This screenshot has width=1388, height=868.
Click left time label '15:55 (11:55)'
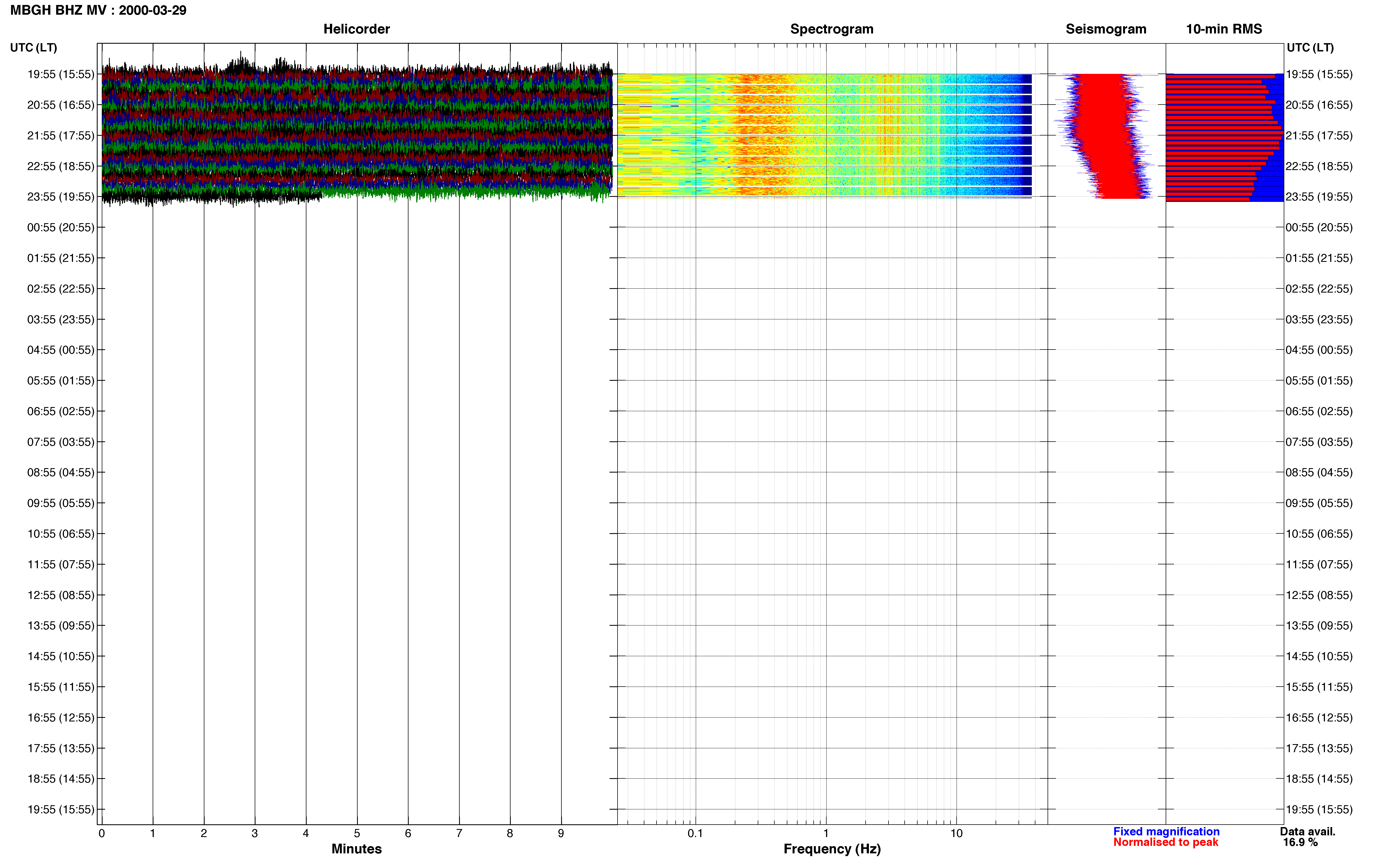pos(61,687)
